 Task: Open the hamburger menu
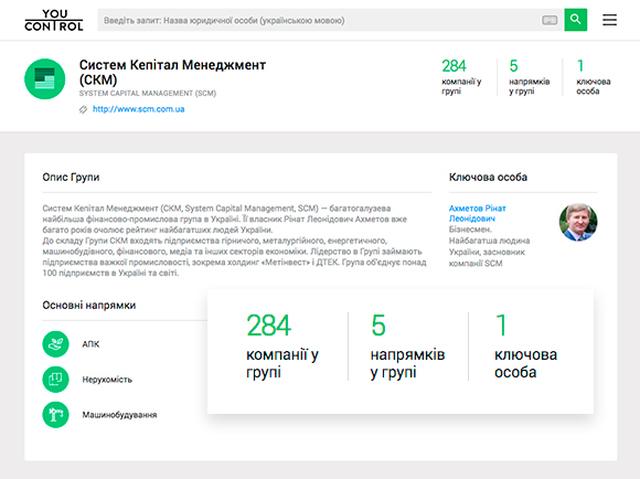click(610, 20)
